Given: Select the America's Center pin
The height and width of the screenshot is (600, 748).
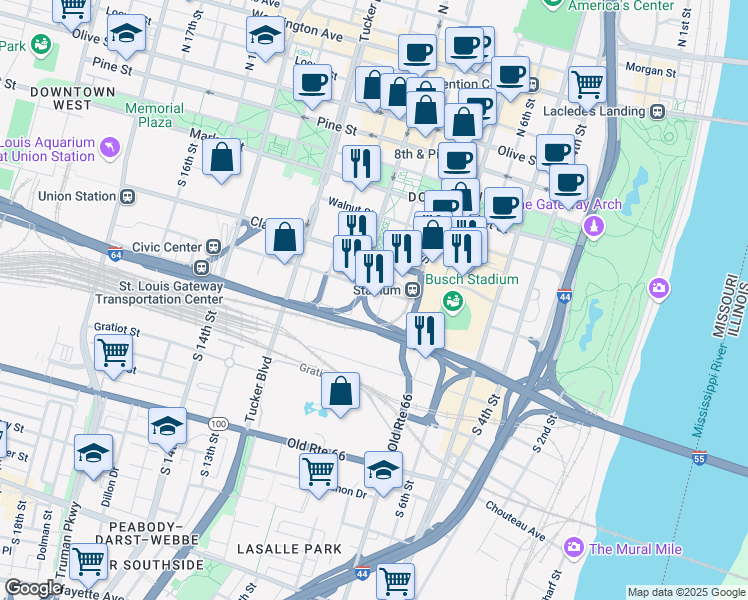Looking at the screenshot, I should pos(552,3).
